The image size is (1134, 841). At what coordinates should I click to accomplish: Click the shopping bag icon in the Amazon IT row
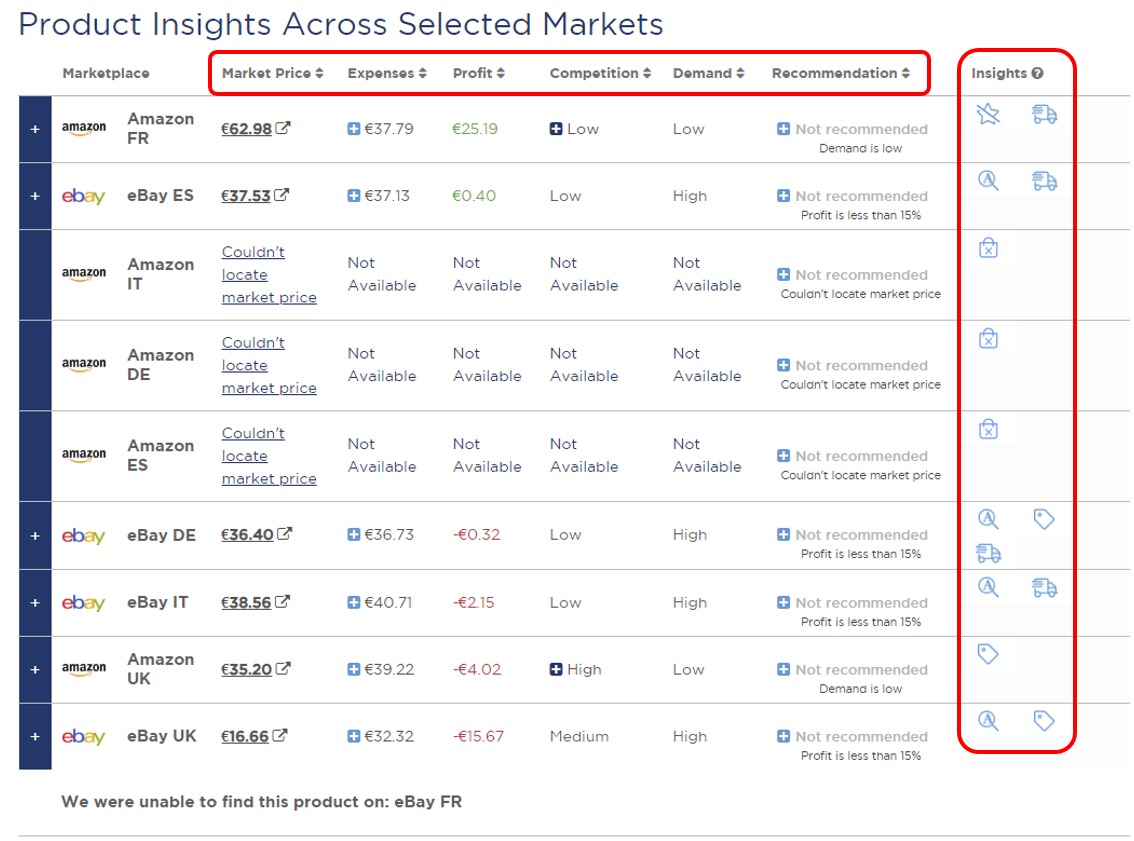(987, 249)
